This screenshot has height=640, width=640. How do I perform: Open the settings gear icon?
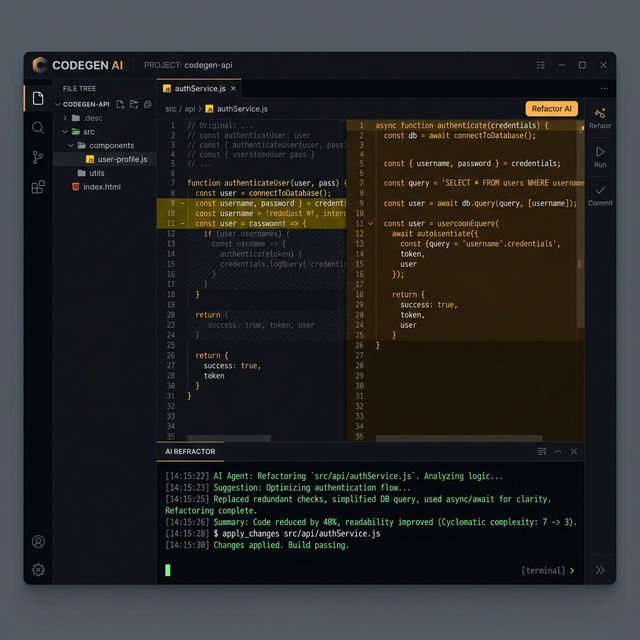[38, 569]
